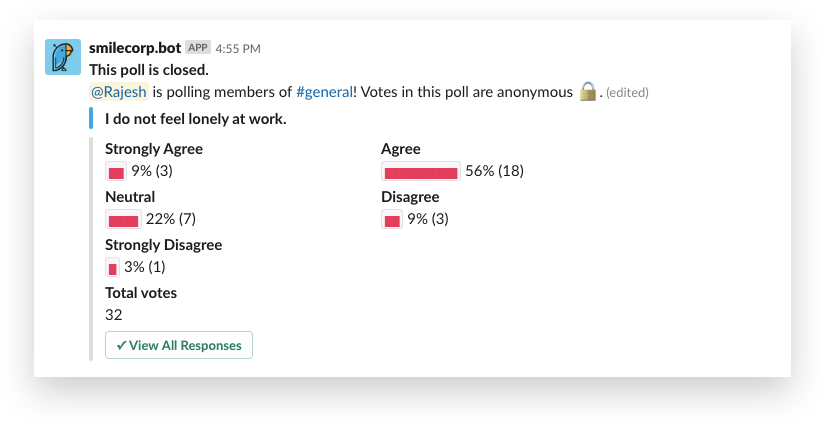
Task: Open the smilecorp.bot sender name
Action: (135, 47)
